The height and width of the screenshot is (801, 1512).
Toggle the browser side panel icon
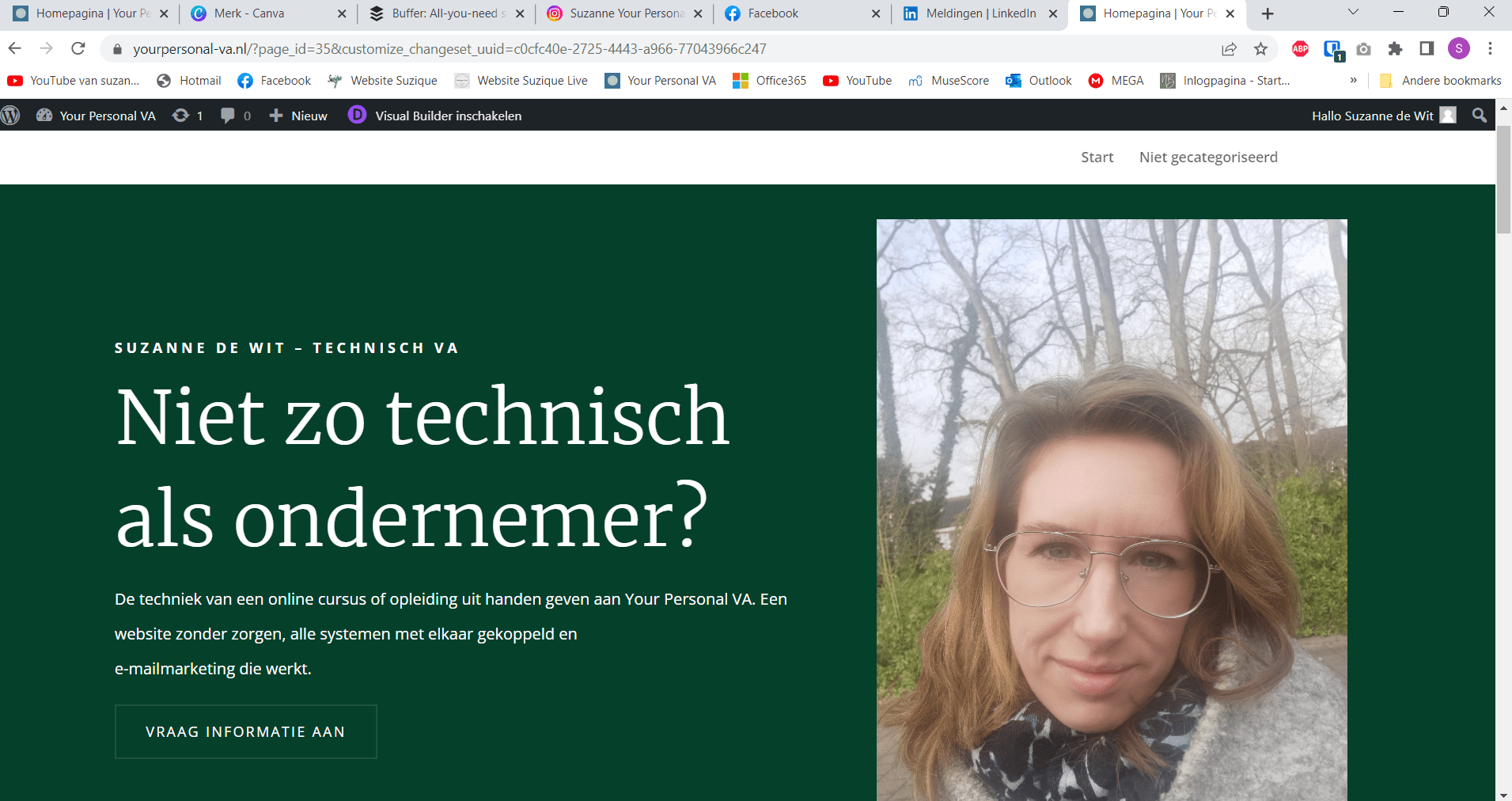(1426, 48)
